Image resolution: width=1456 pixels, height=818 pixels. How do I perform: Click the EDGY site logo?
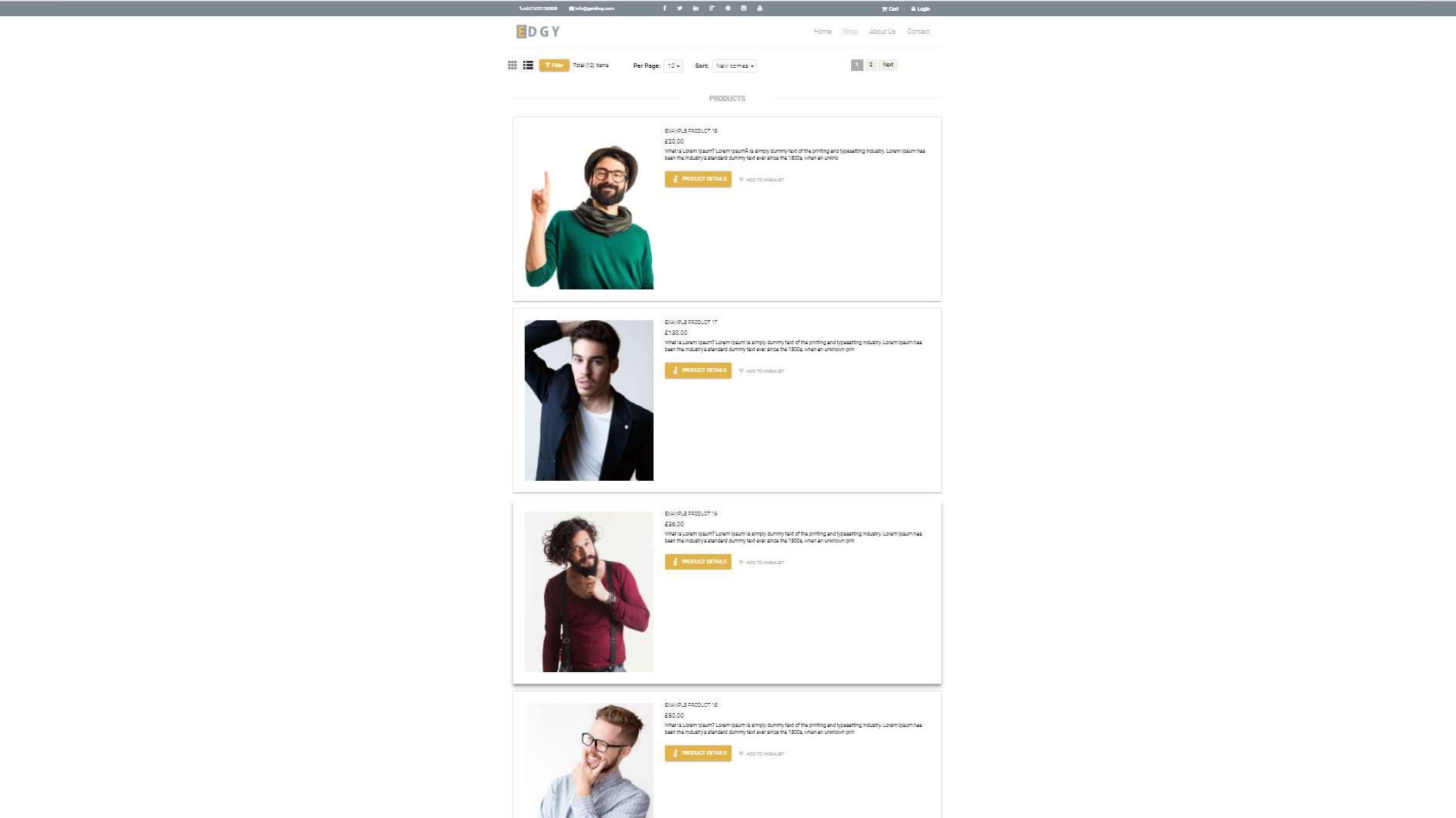pos(538,32)
